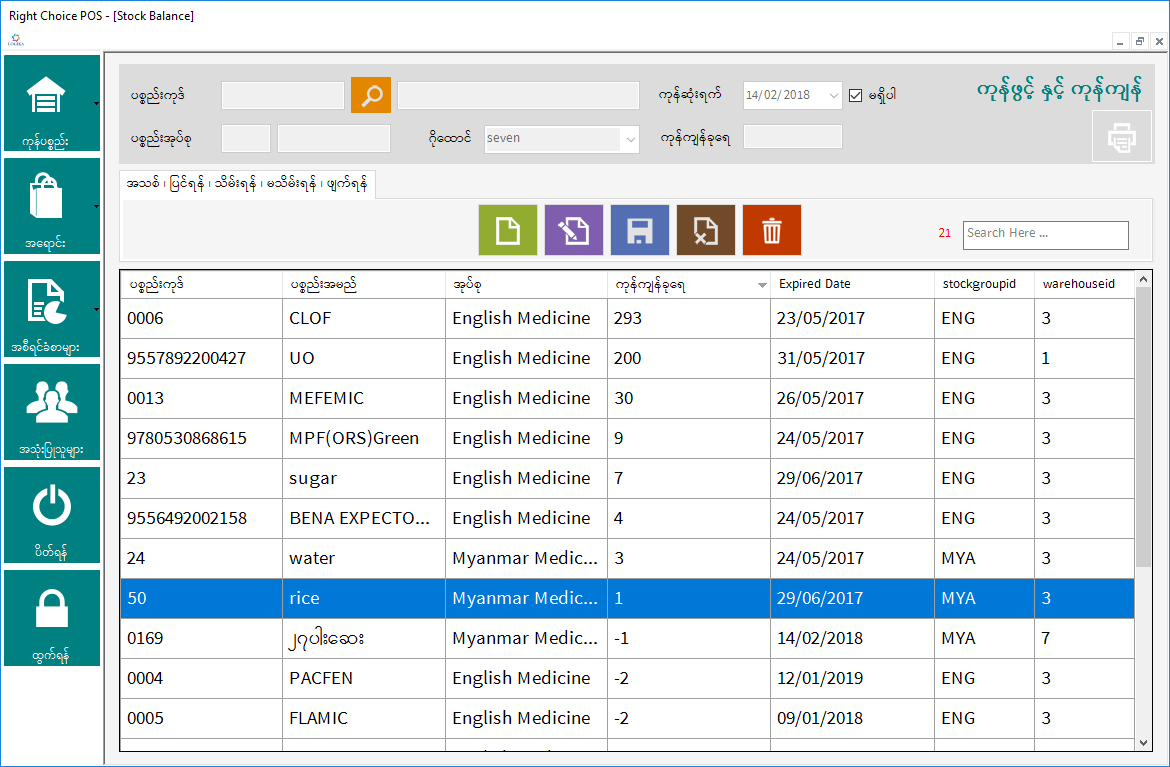Click the sort arrow in the fourth column header
Screen dimensions: 1170x767
click(x=762, y=285)
